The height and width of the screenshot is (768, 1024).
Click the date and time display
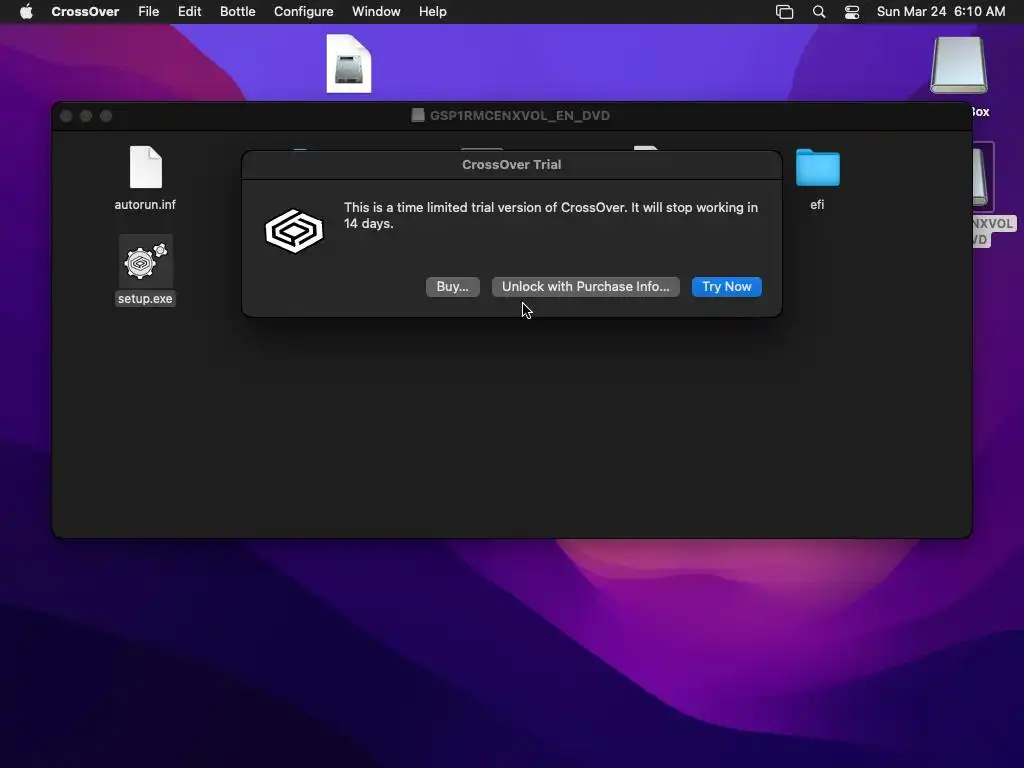pos(940,12)
